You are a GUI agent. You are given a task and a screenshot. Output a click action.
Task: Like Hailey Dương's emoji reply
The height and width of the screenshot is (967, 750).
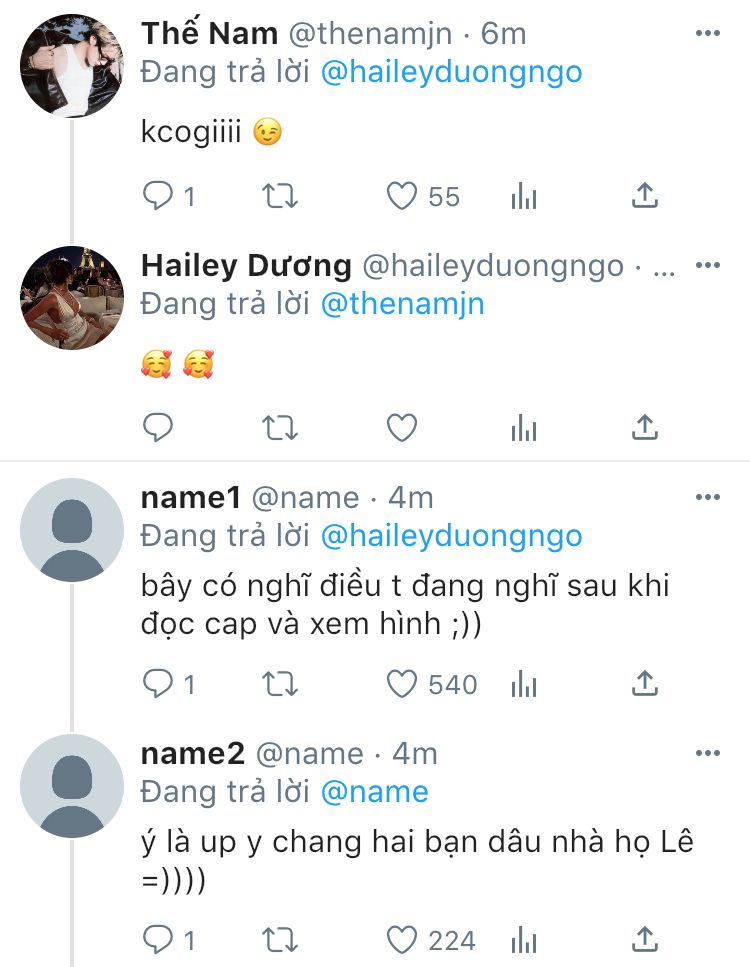[402, 428]
